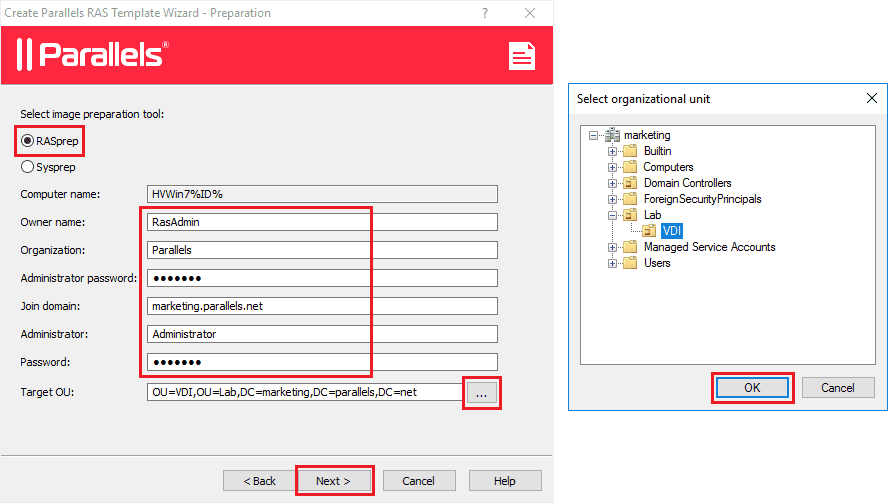Expand the Computers tree node
The width and height of the screenshot is (888, 503).
[x=612, y=167]
